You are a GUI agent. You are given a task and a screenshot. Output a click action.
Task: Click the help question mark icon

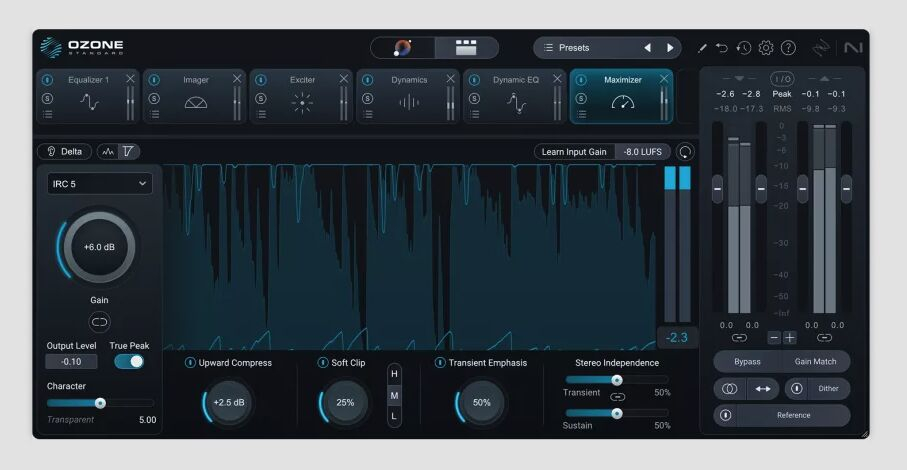[788, 48]
